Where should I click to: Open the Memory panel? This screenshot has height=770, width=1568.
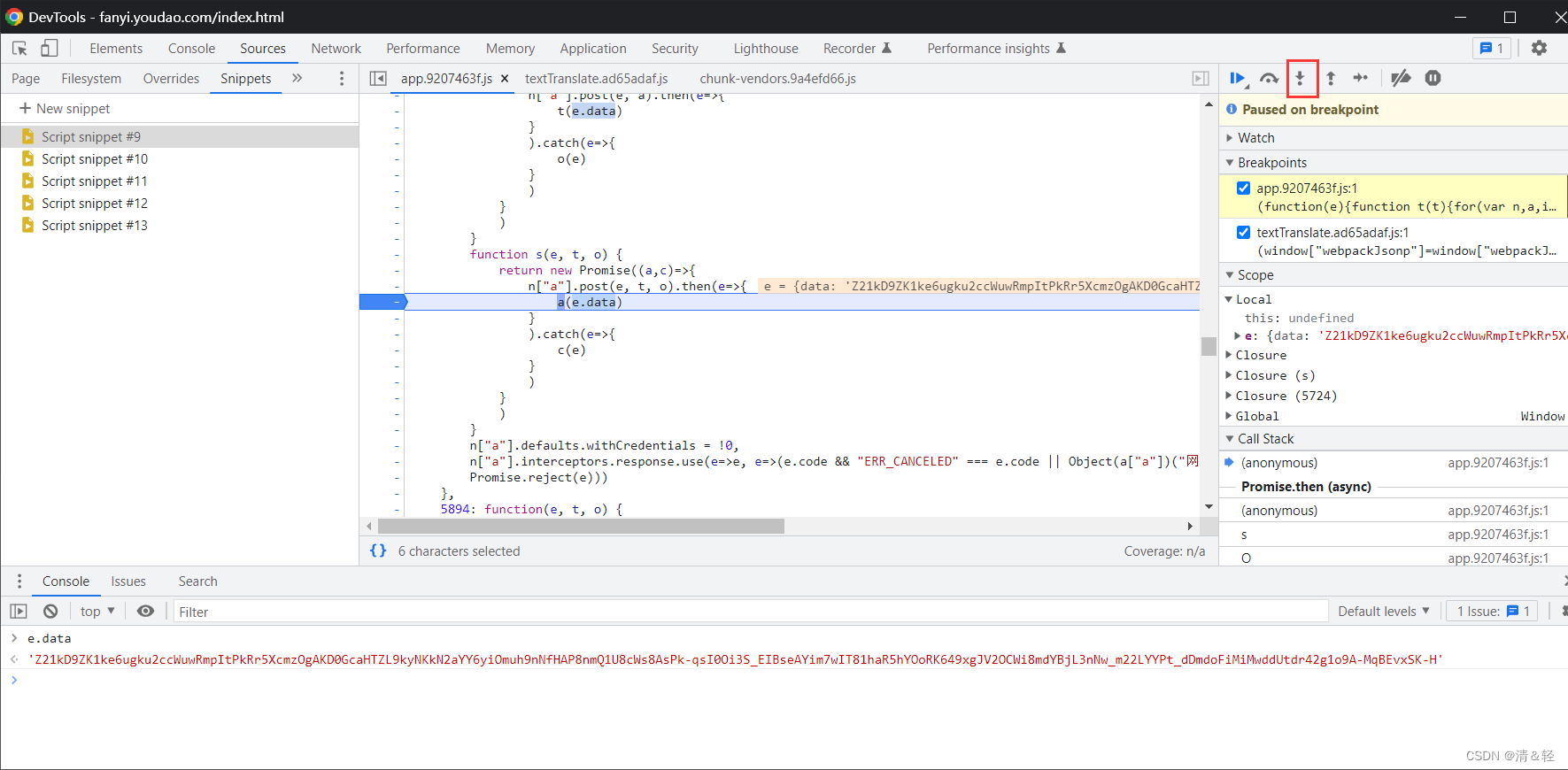click(x=510, y=49)
